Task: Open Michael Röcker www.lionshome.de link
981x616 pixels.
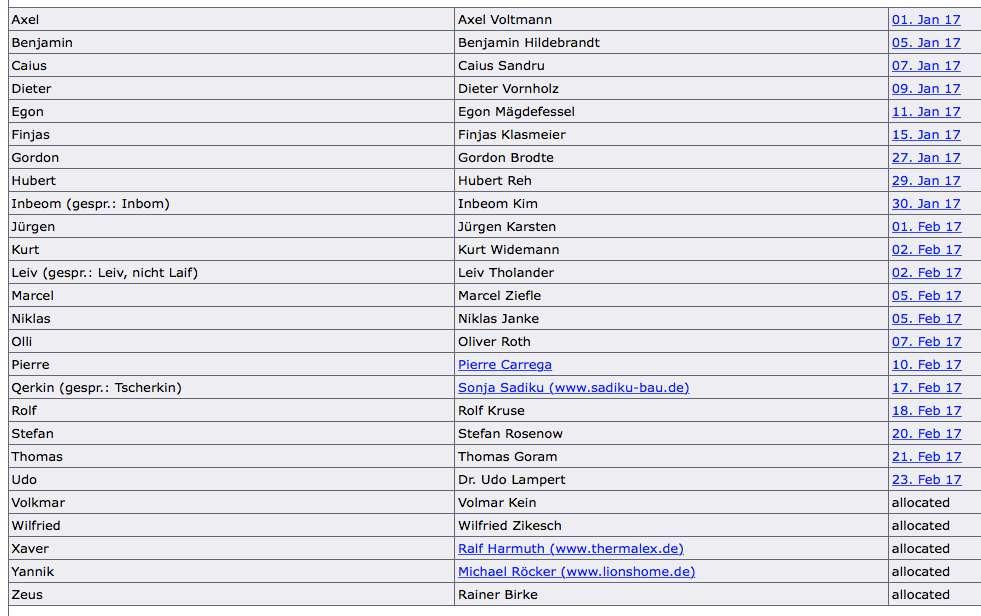Action: pyautogui.click(x=576, y=572)
